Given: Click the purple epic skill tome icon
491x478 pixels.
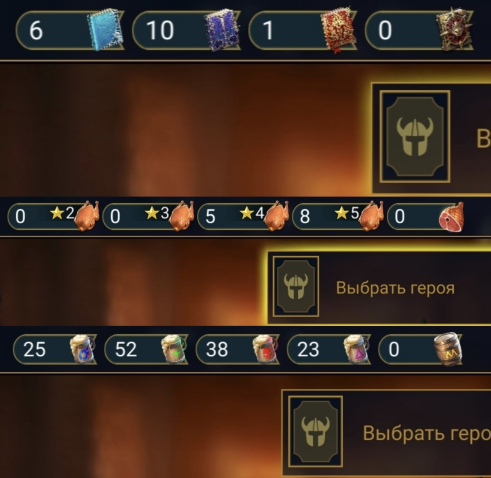Looking at the screenshot, I should [x=222, y=30].
